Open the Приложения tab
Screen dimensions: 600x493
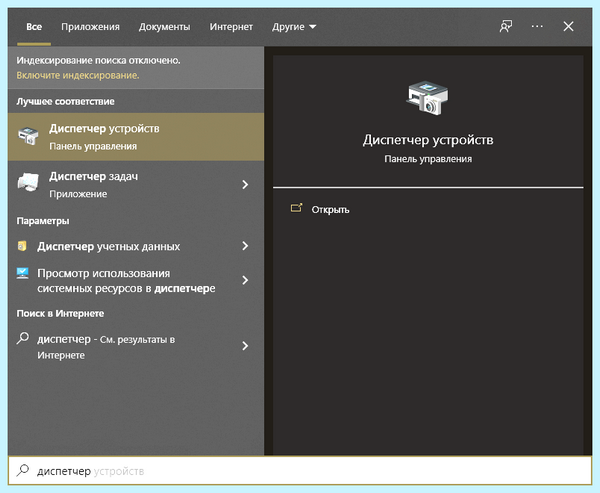(90, 27)
